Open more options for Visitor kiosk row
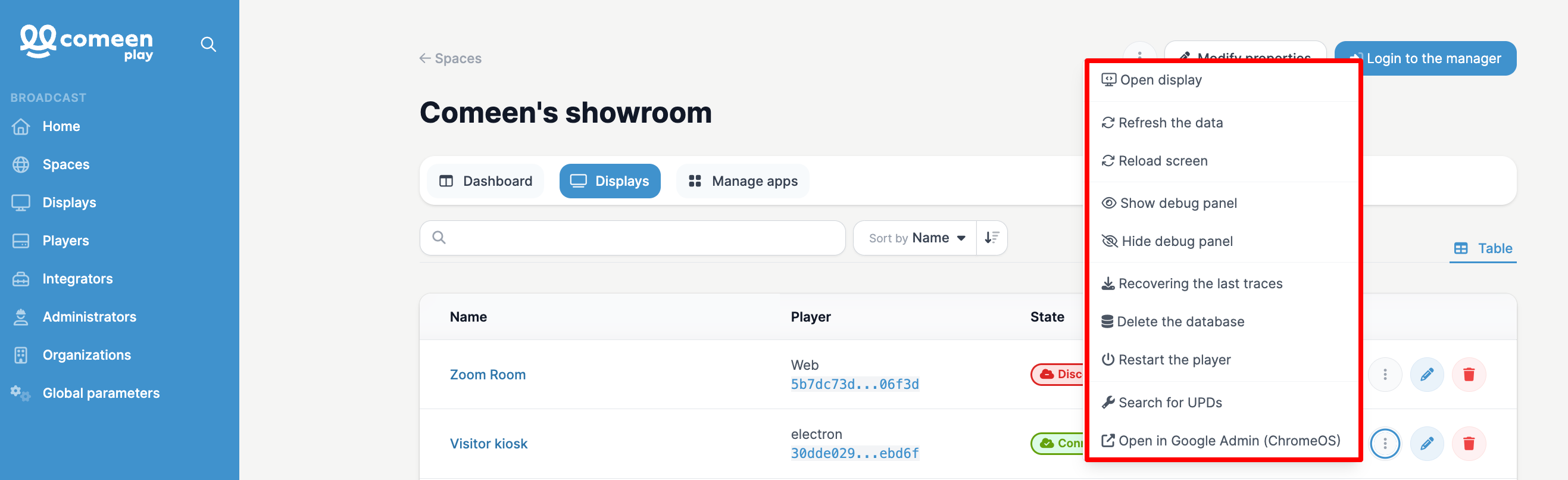The width and height of the screenshot is (1568, 480). point(1385,444)
